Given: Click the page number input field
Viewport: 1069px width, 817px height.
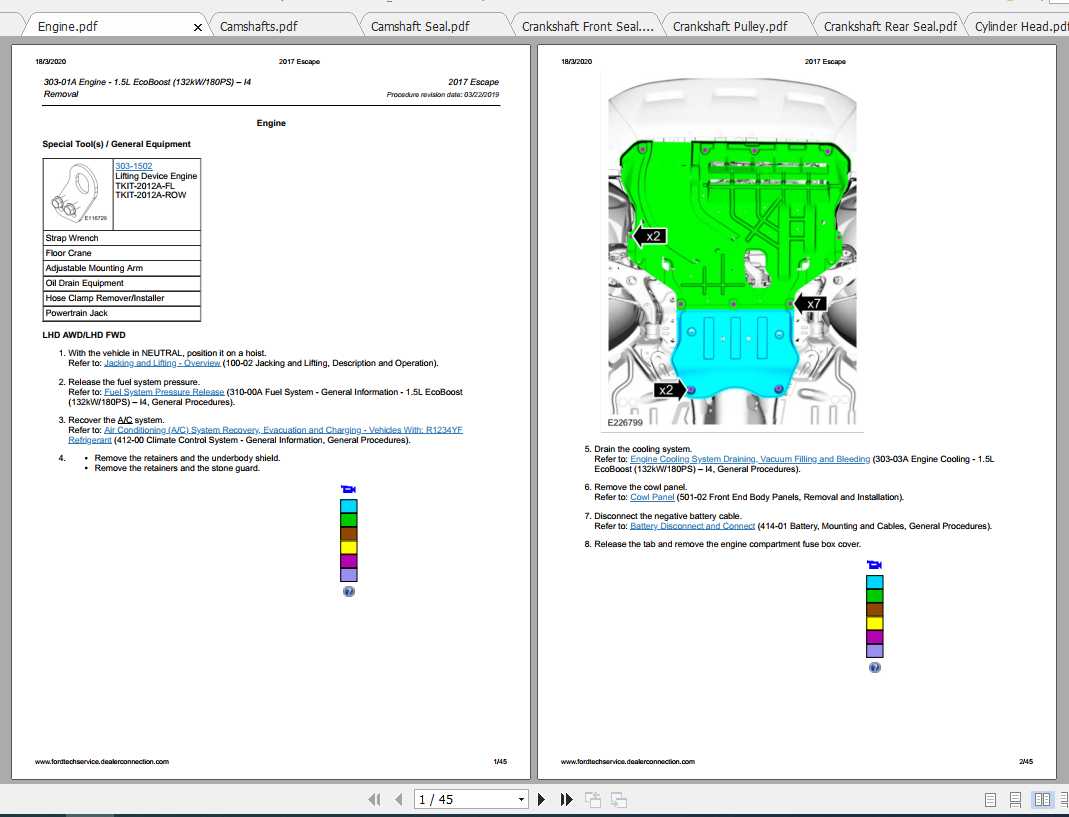Looking at the screenshot, I should [x=462, y=799].
